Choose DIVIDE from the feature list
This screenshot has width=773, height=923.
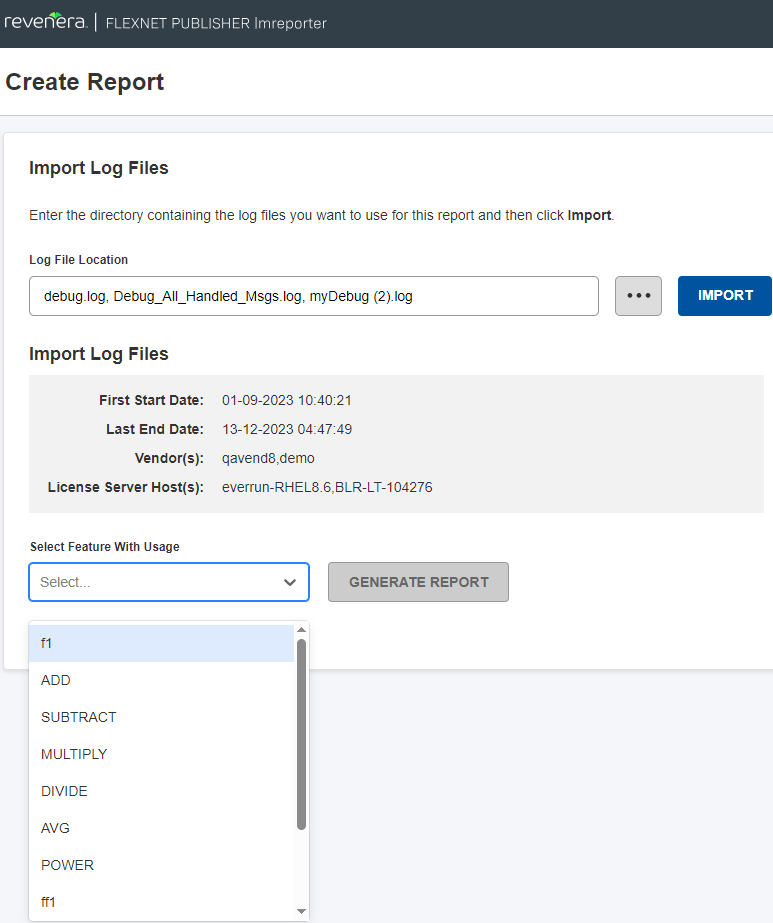point(161,791)
